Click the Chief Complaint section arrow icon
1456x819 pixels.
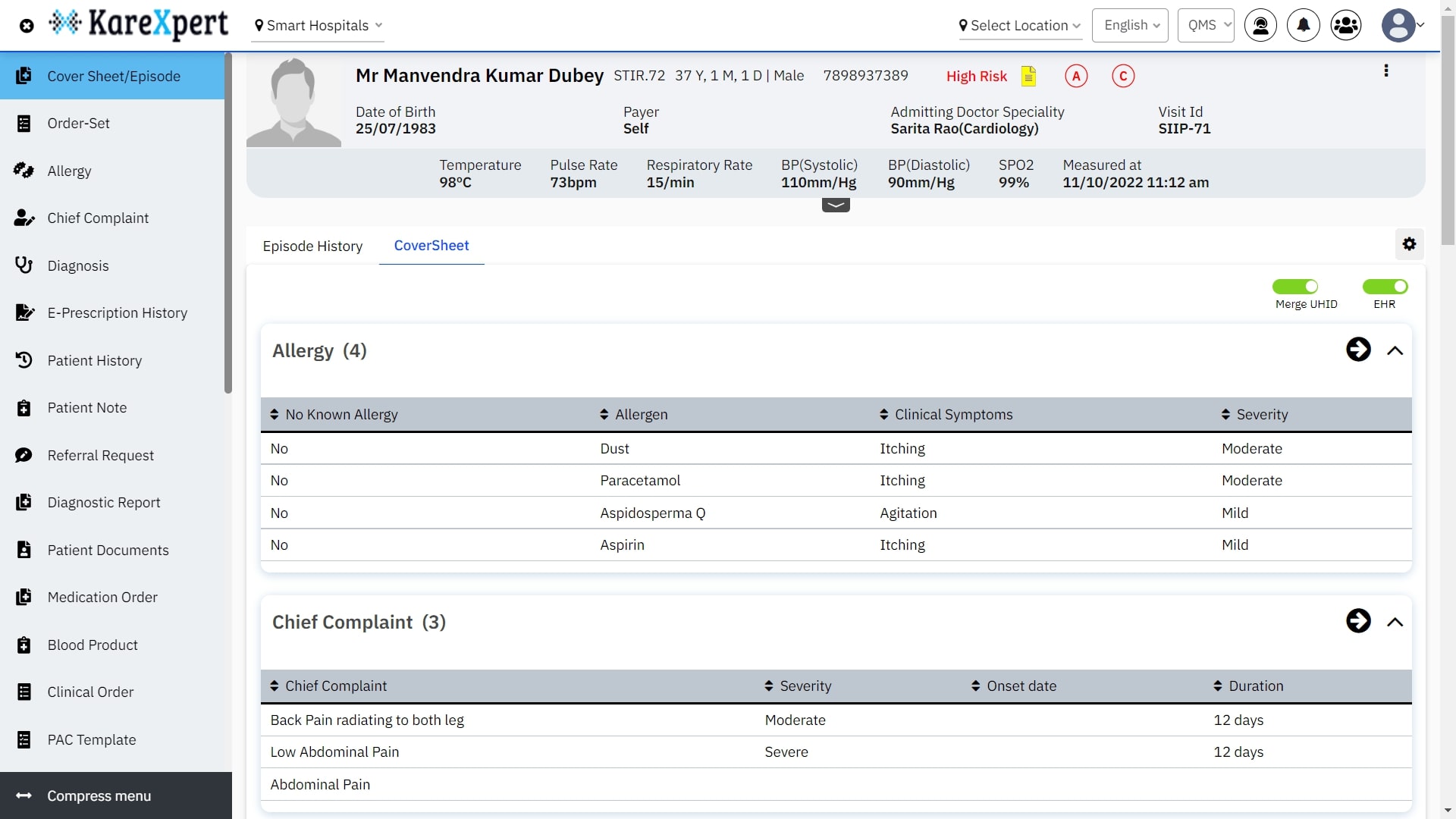tap(1358, 621)
